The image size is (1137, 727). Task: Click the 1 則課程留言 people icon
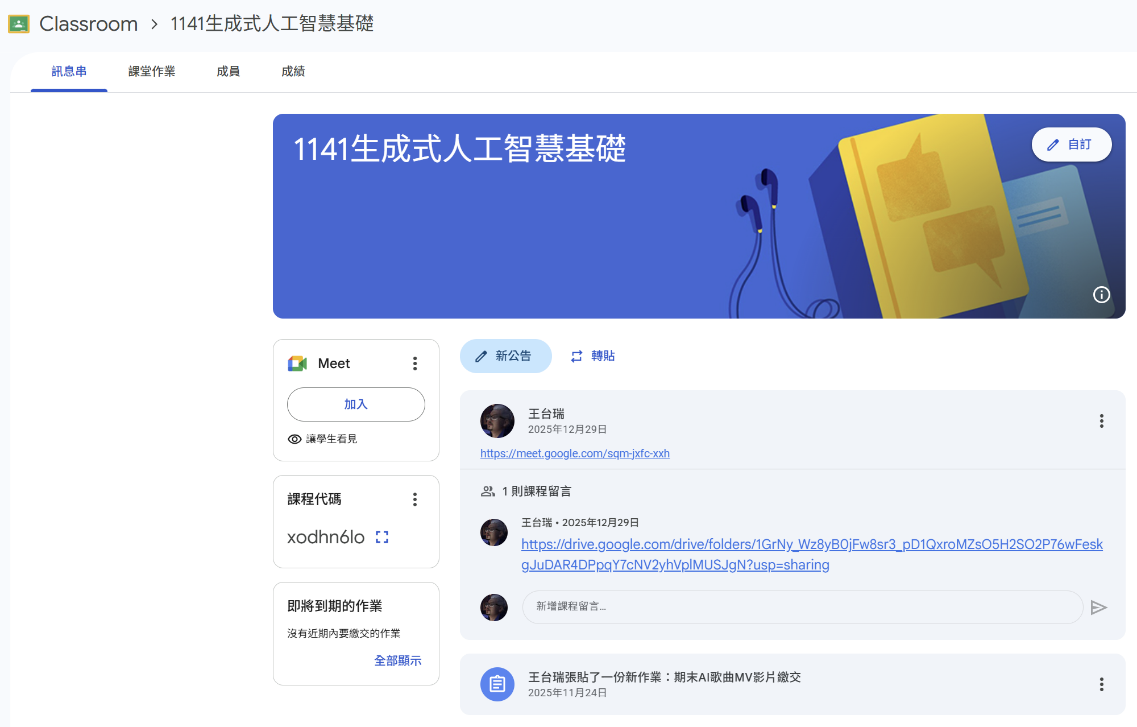coord(488,491)
